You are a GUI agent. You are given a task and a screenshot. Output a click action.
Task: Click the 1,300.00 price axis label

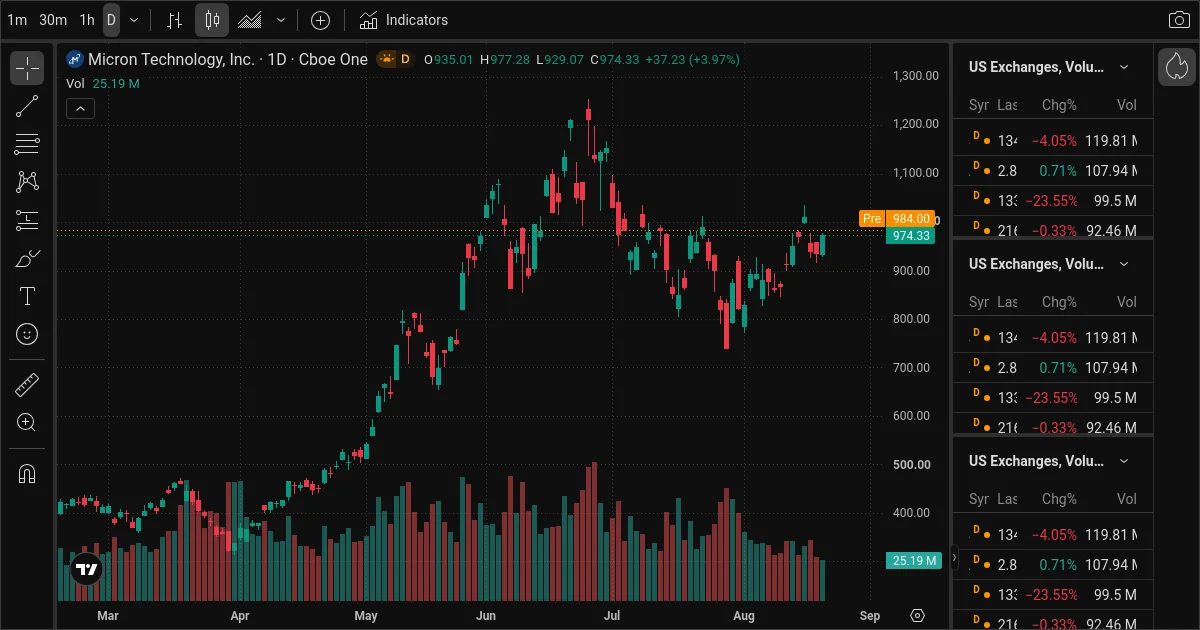coord(916,76)
